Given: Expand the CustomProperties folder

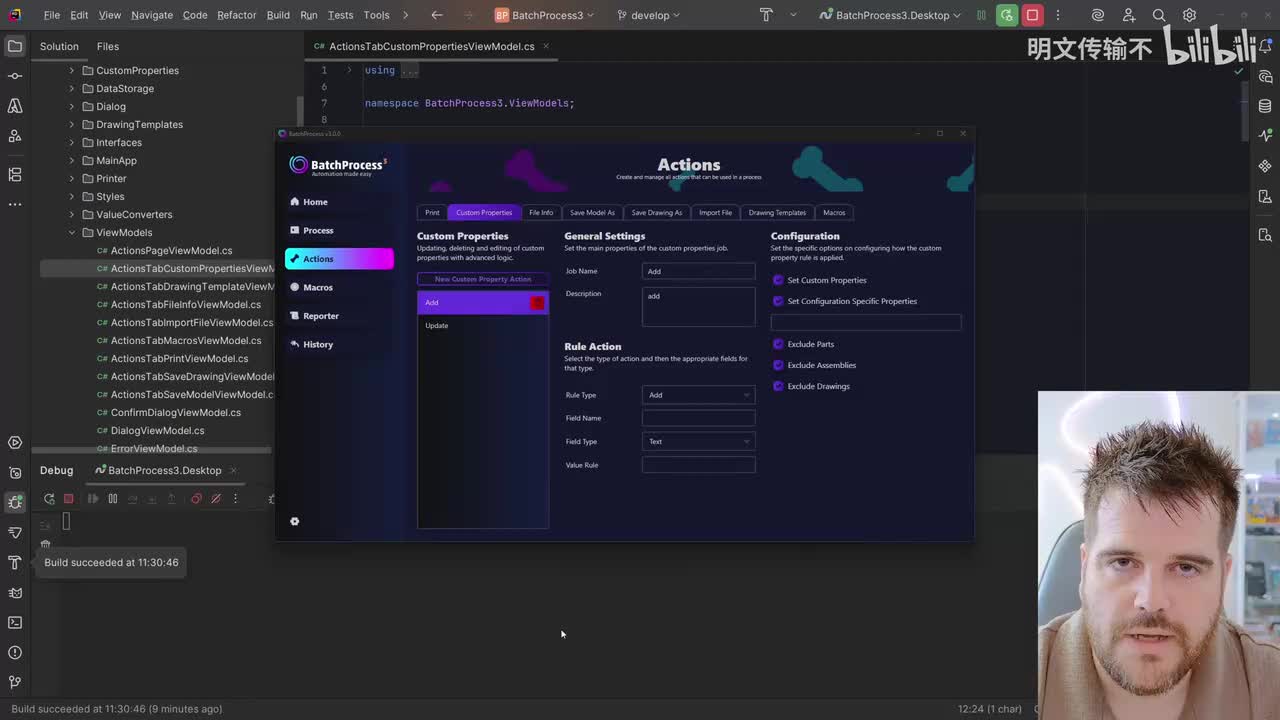Looking at the screenshot, I should point(72,71).
